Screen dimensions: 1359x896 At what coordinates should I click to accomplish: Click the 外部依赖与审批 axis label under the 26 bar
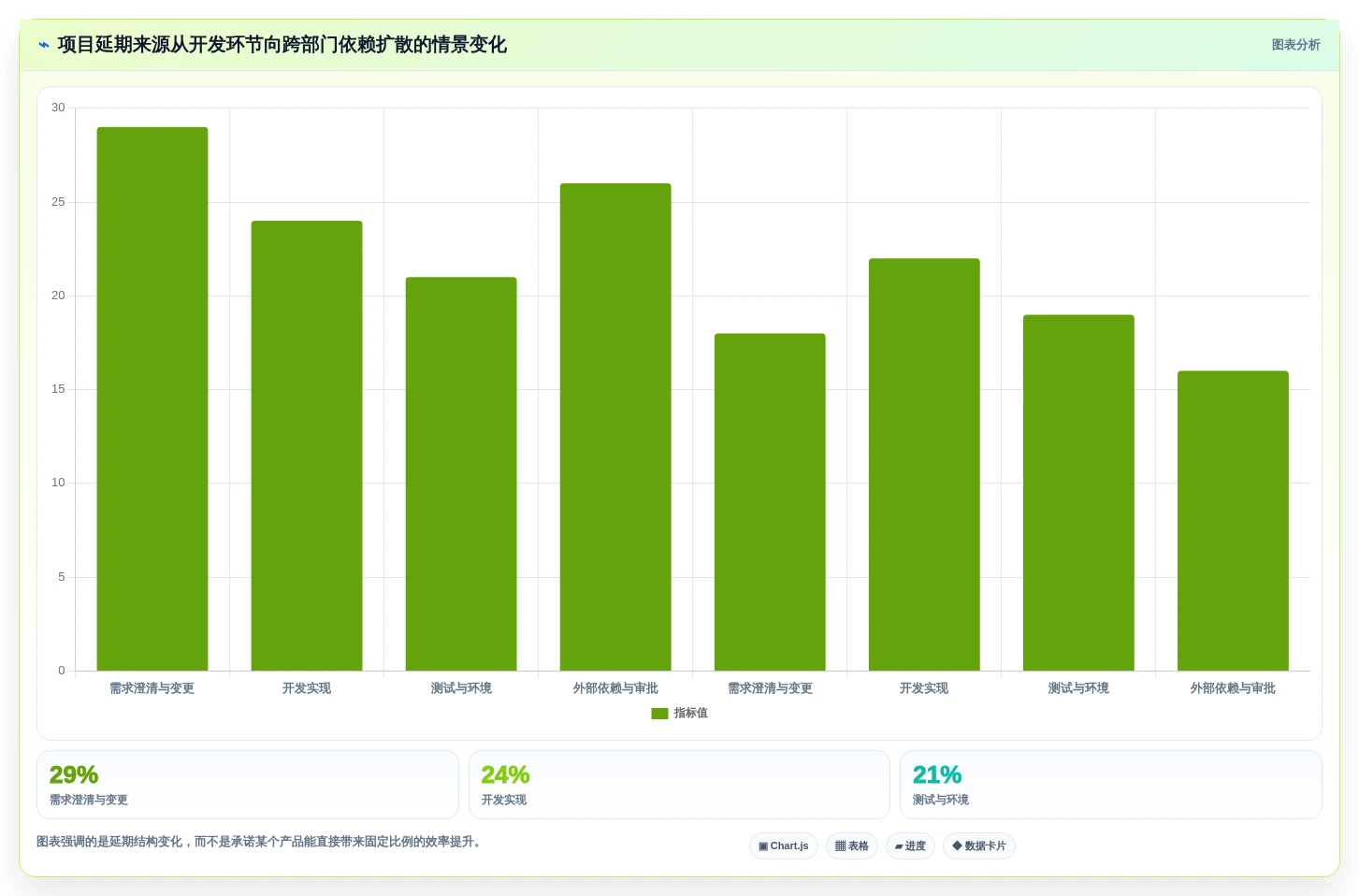(615, 688)
